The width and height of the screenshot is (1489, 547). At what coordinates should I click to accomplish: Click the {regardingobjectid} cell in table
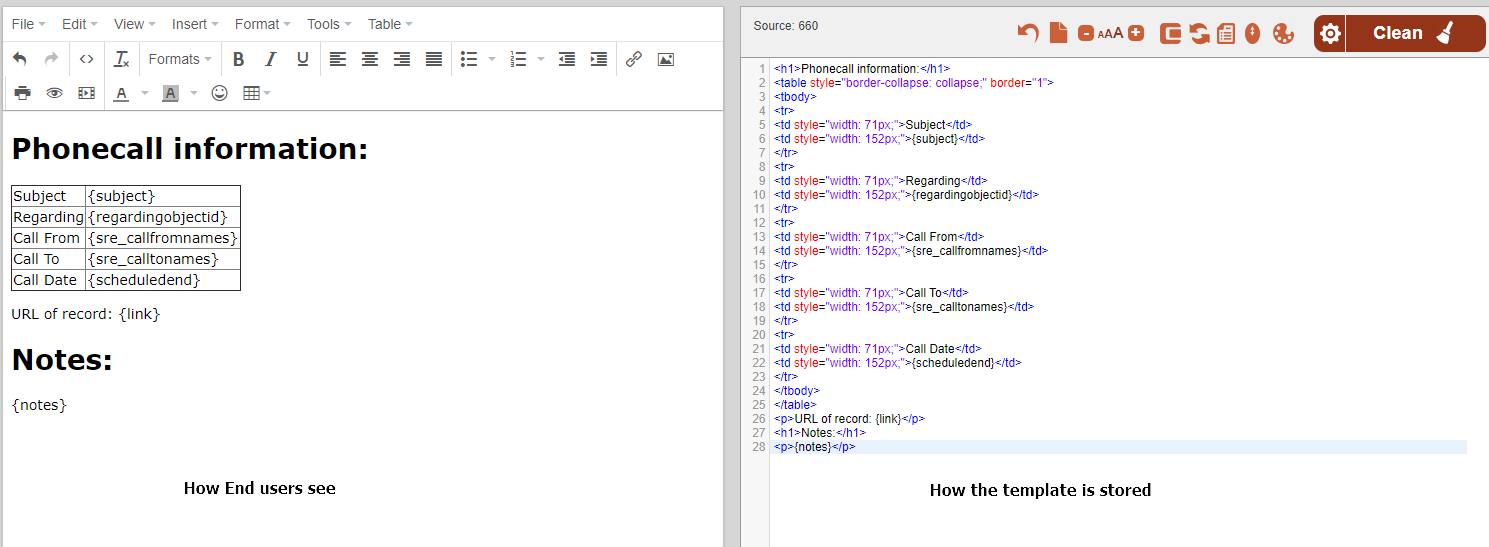[x=163, y=217]
